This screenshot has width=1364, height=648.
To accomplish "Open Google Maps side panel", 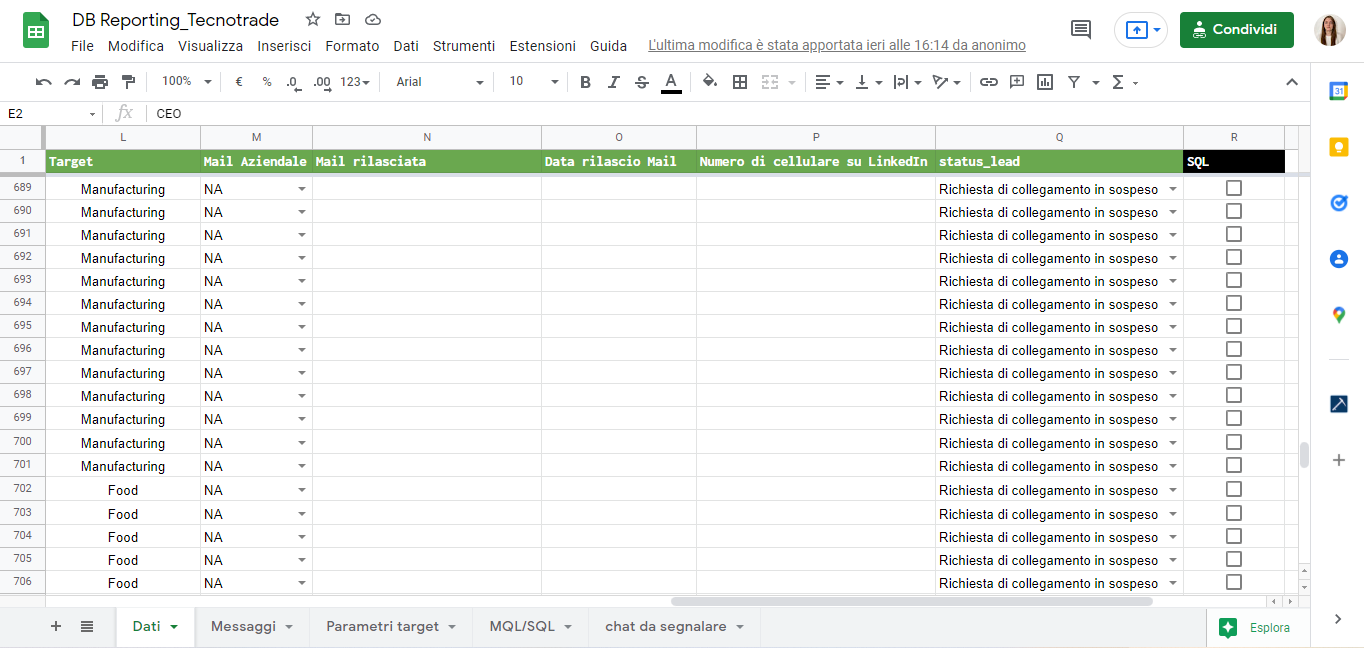I will pyautogui.click(x=1339, y=315).
